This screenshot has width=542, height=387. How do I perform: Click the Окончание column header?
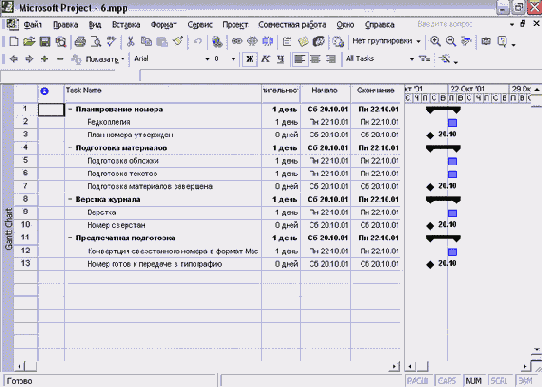(x=376, y=93)
